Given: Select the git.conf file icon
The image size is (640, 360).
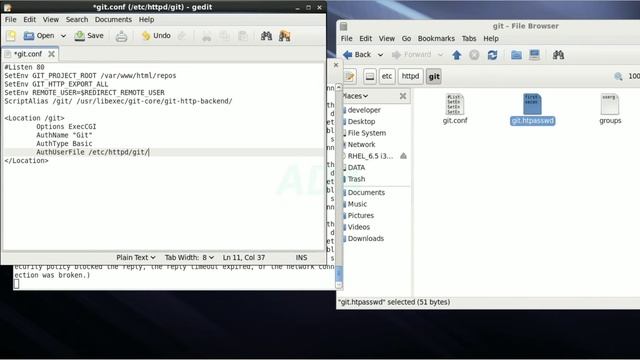Looking at the screenshot, I should click(455, 109).
